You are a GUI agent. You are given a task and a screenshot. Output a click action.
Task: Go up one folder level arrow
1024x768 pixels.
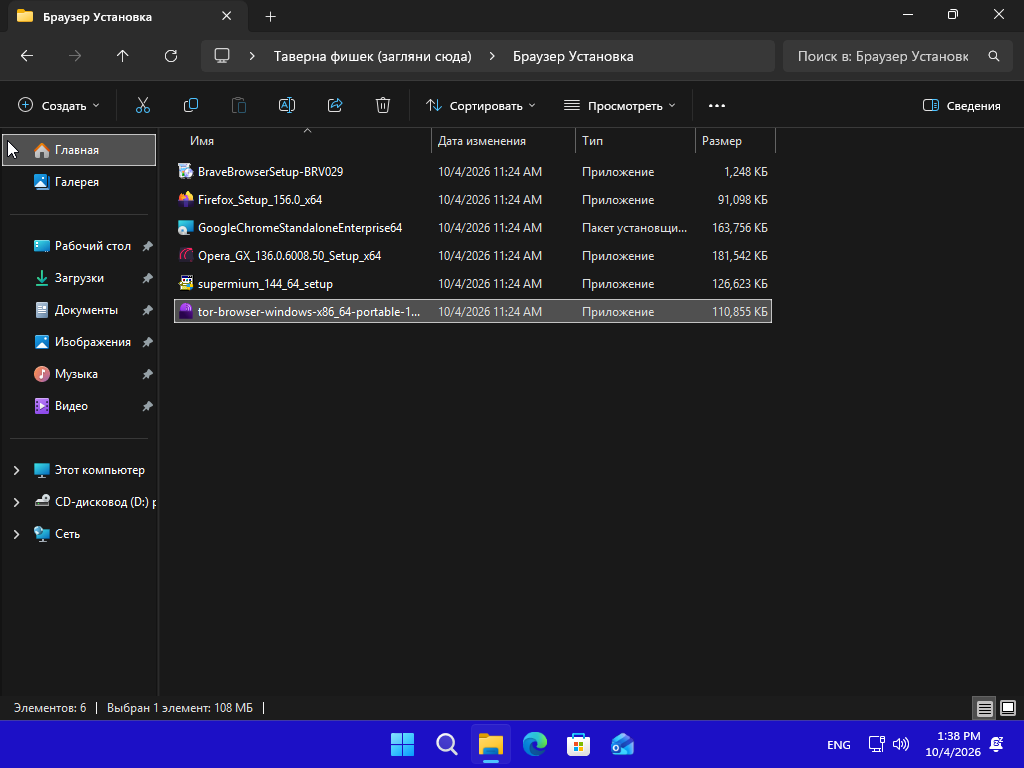[x=123, y=56]
